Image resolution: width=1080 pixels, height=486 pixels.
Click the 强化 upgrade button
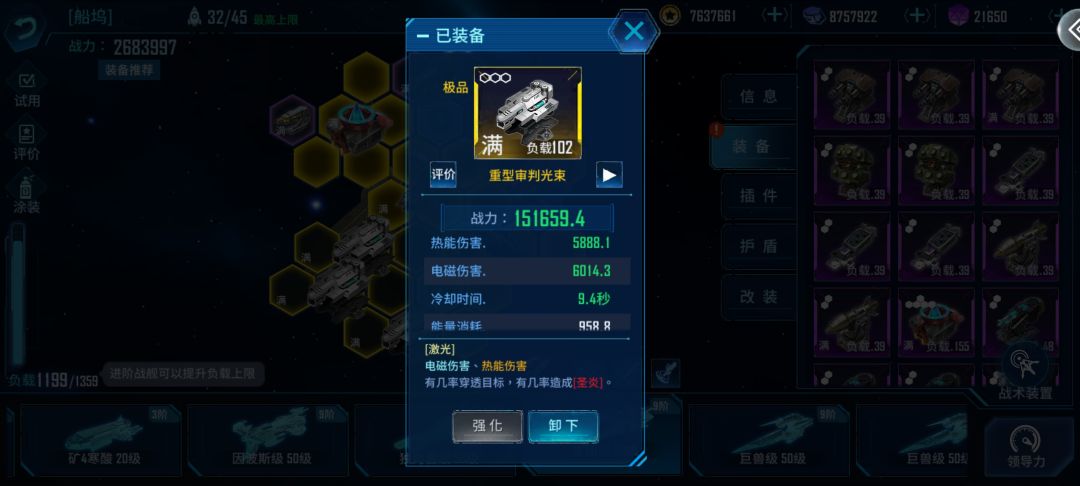(x=488, y=426)
